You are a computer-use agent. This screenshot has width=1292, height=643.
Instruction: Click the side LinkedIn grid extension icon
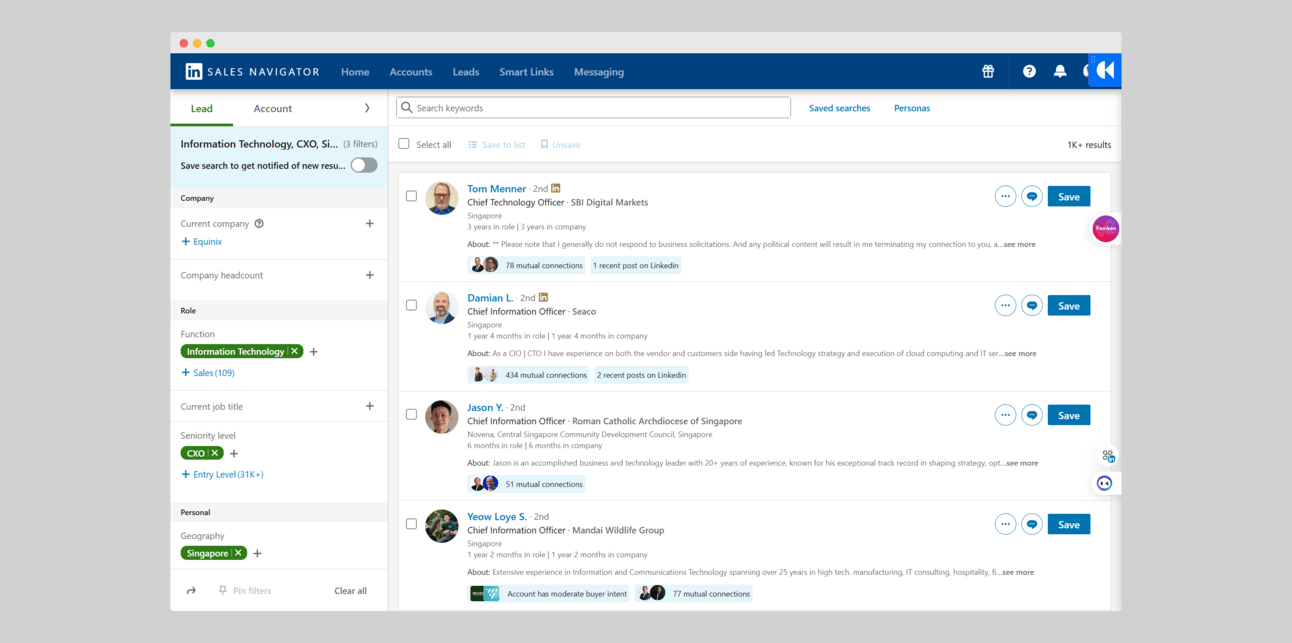click(1108, 456)
